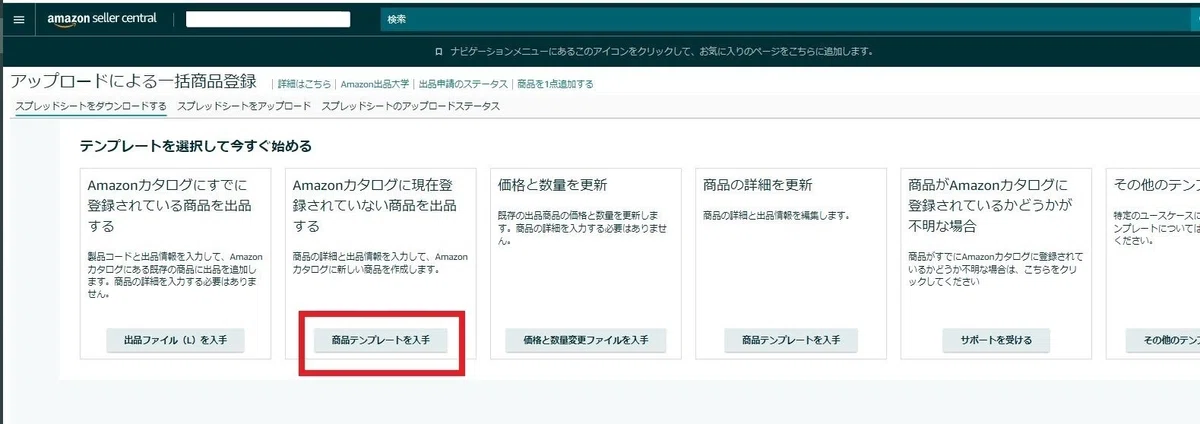Click the favorites bar hint text ナビゲーションメニューにある…
Screen dimensions: 1200x424
(x=663, y=50)
